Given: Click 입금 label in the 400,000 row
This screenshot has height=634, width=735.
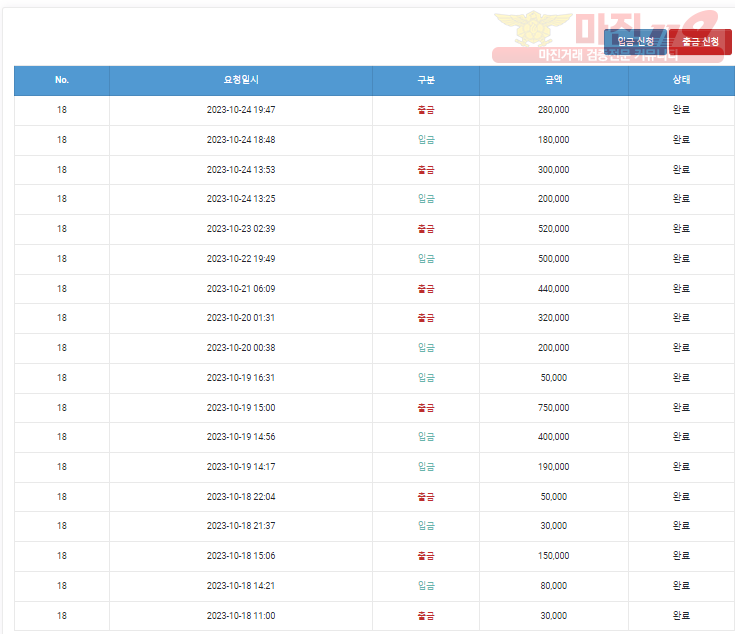Looking at the screenshot, I should (x=426, y=437).
